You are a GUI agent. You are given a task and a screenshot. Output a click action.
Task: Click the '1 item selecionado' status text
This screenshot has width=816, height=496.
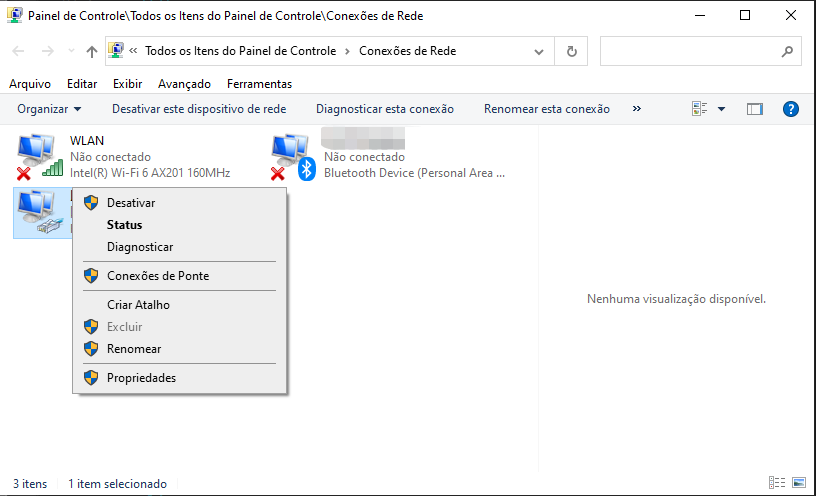point(117,484)
